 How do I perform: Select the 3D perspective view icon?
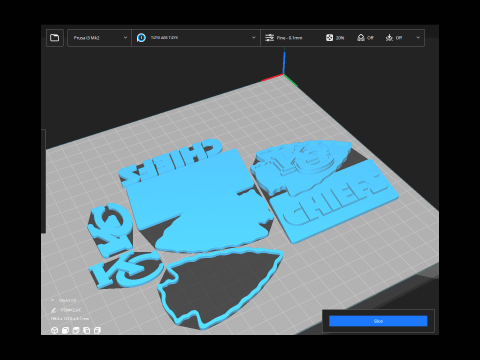54,330
